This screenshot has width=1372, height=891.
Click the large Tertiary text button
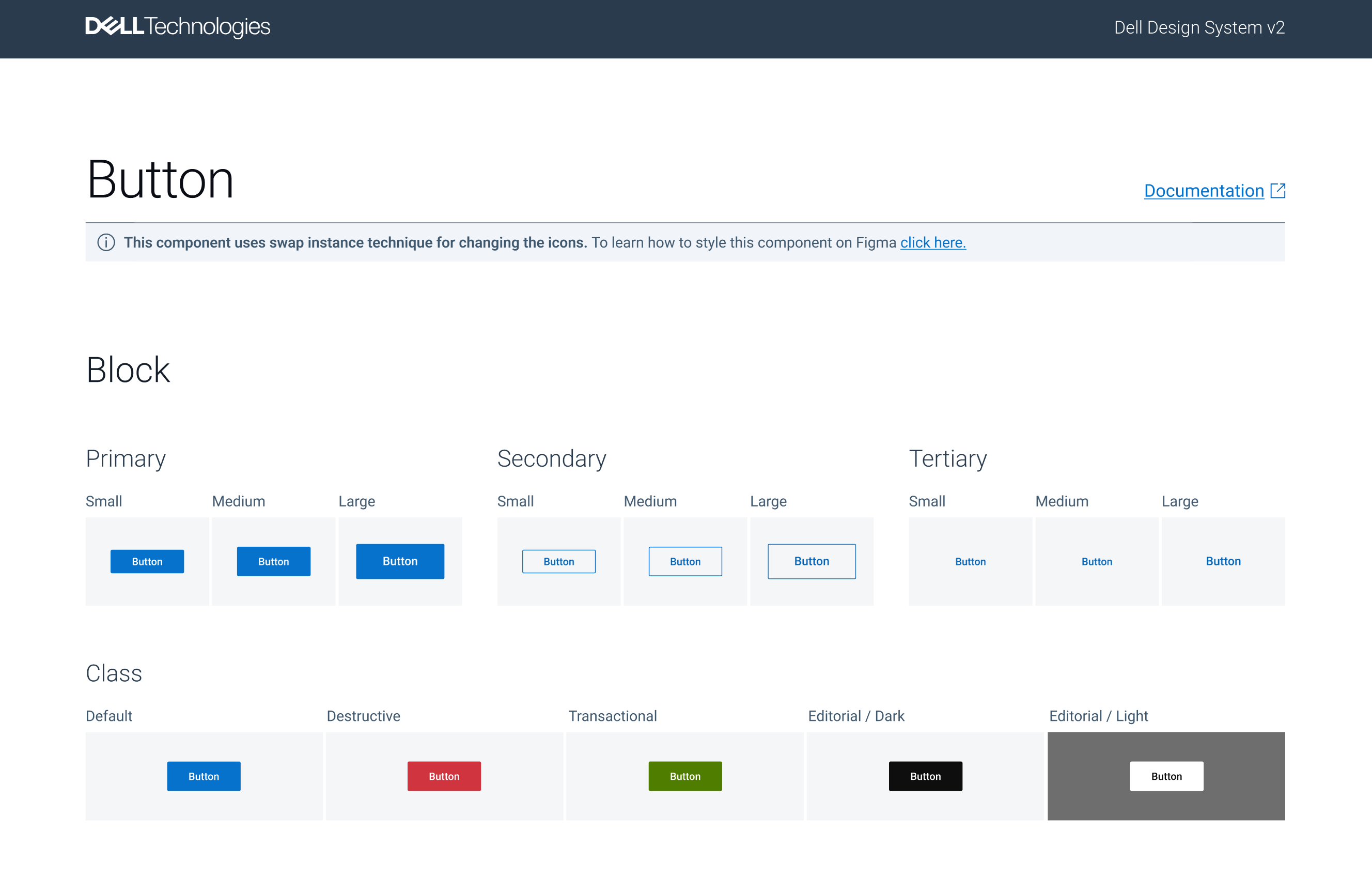click(1223, 561)
